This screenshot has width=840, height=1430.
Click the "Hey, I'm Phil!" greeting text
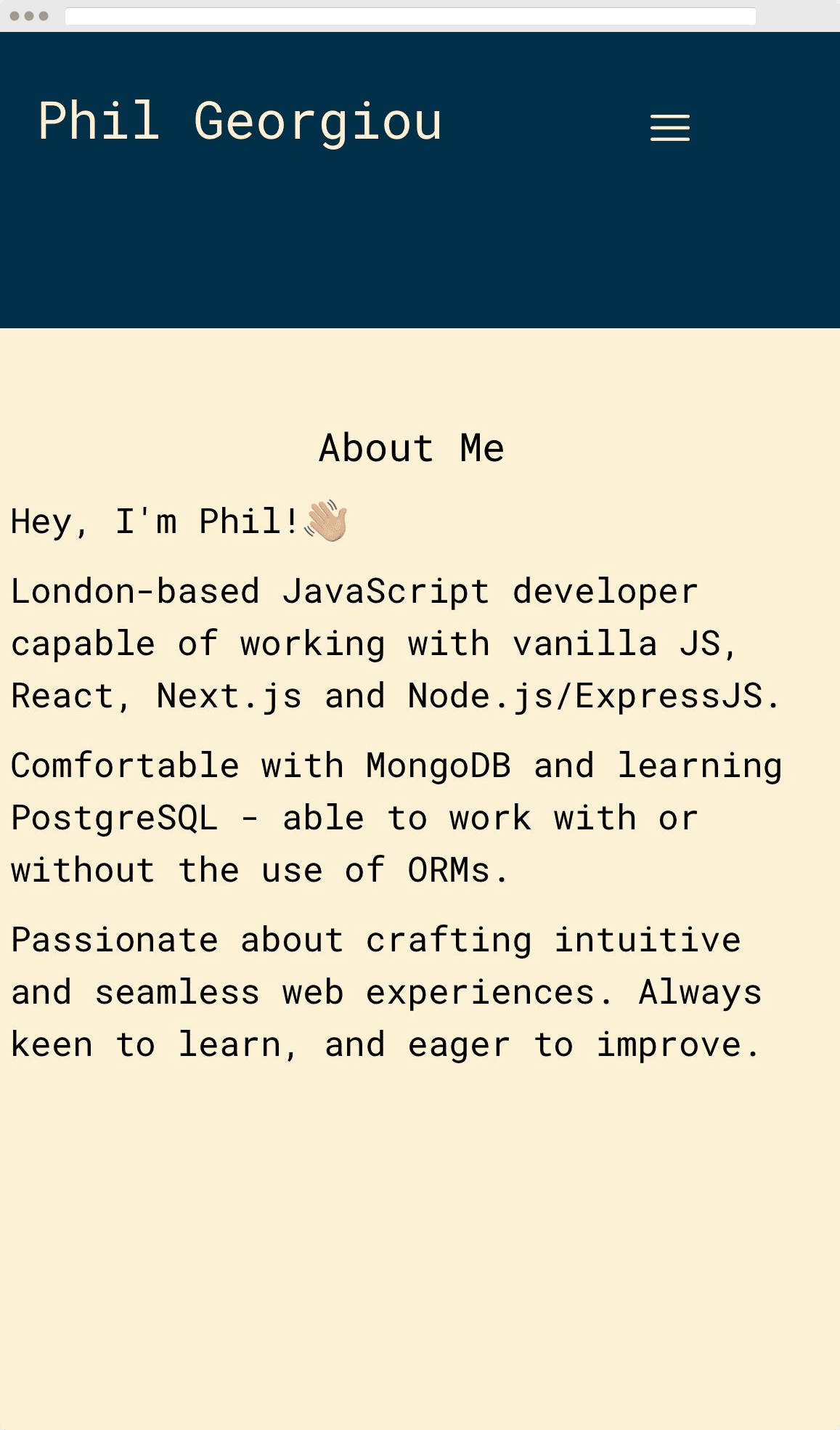pos(155,521)
